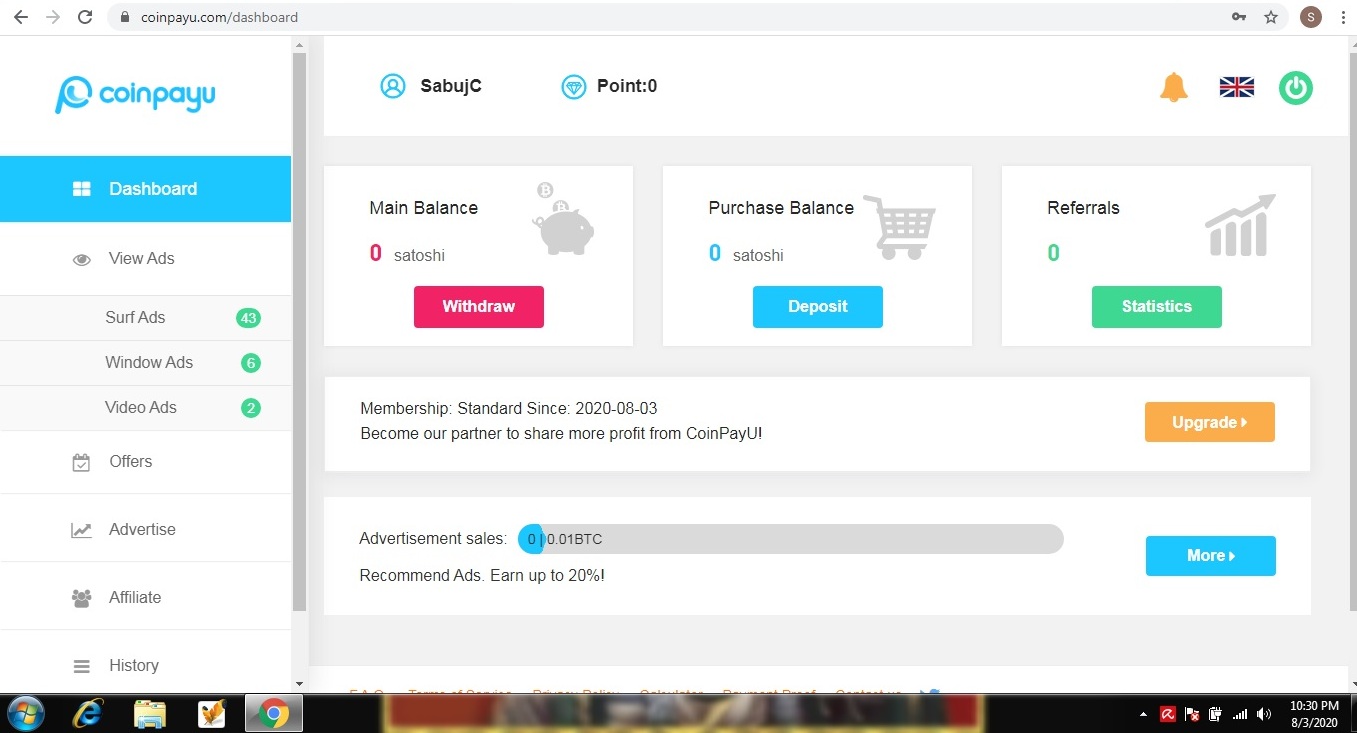
Task: Click the Offers calendar icon
Action: coord(81,461)
